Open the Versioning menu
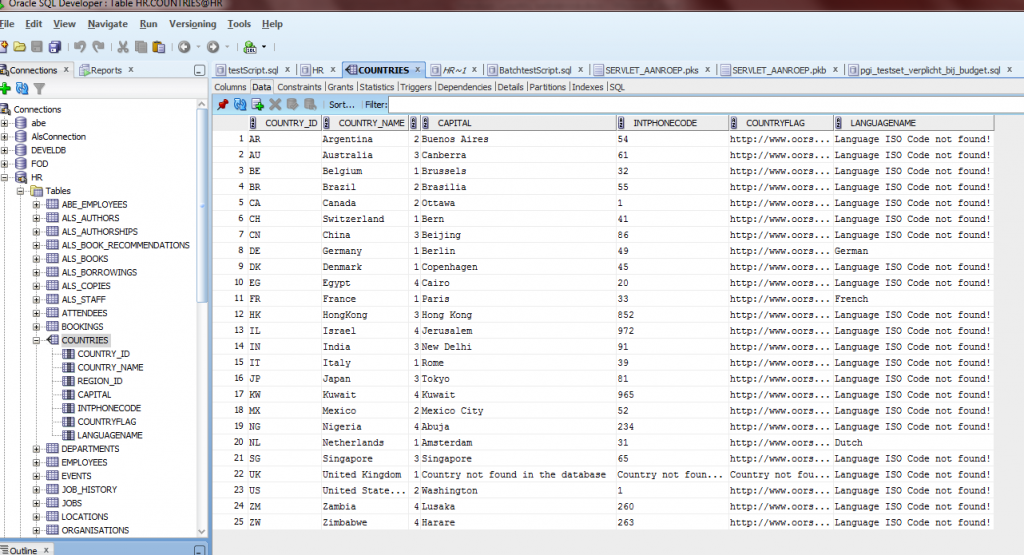 192,23
